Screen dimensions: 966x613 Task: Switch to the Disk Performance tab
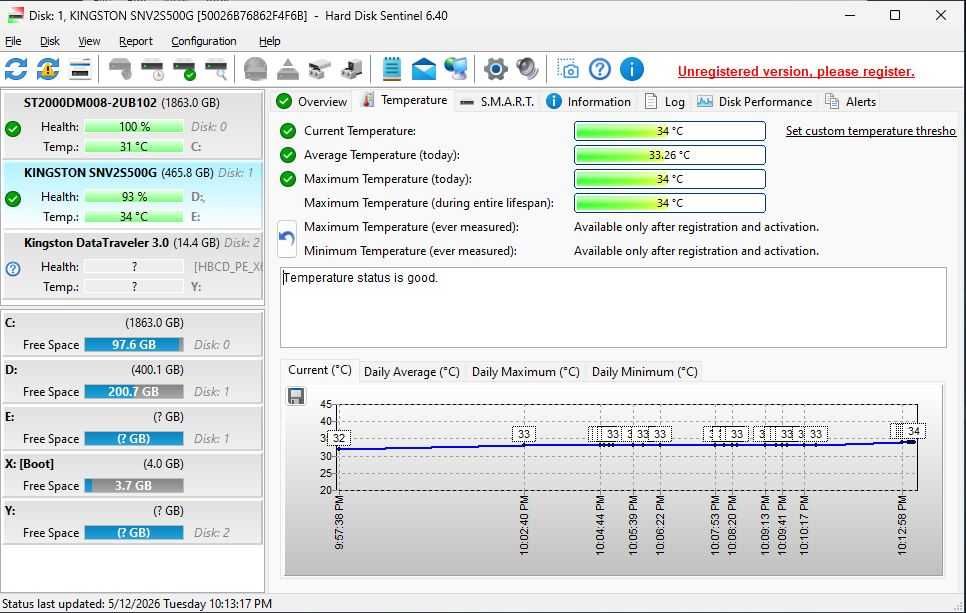coord(755,102)
